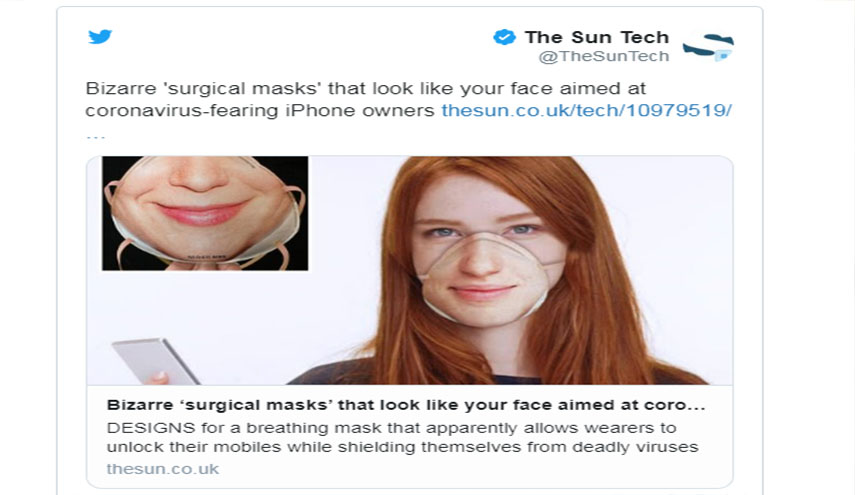Click the smiling lips on the inset mask
The image size is (855, 495).
pyautogui.click(x=202, y=213)
